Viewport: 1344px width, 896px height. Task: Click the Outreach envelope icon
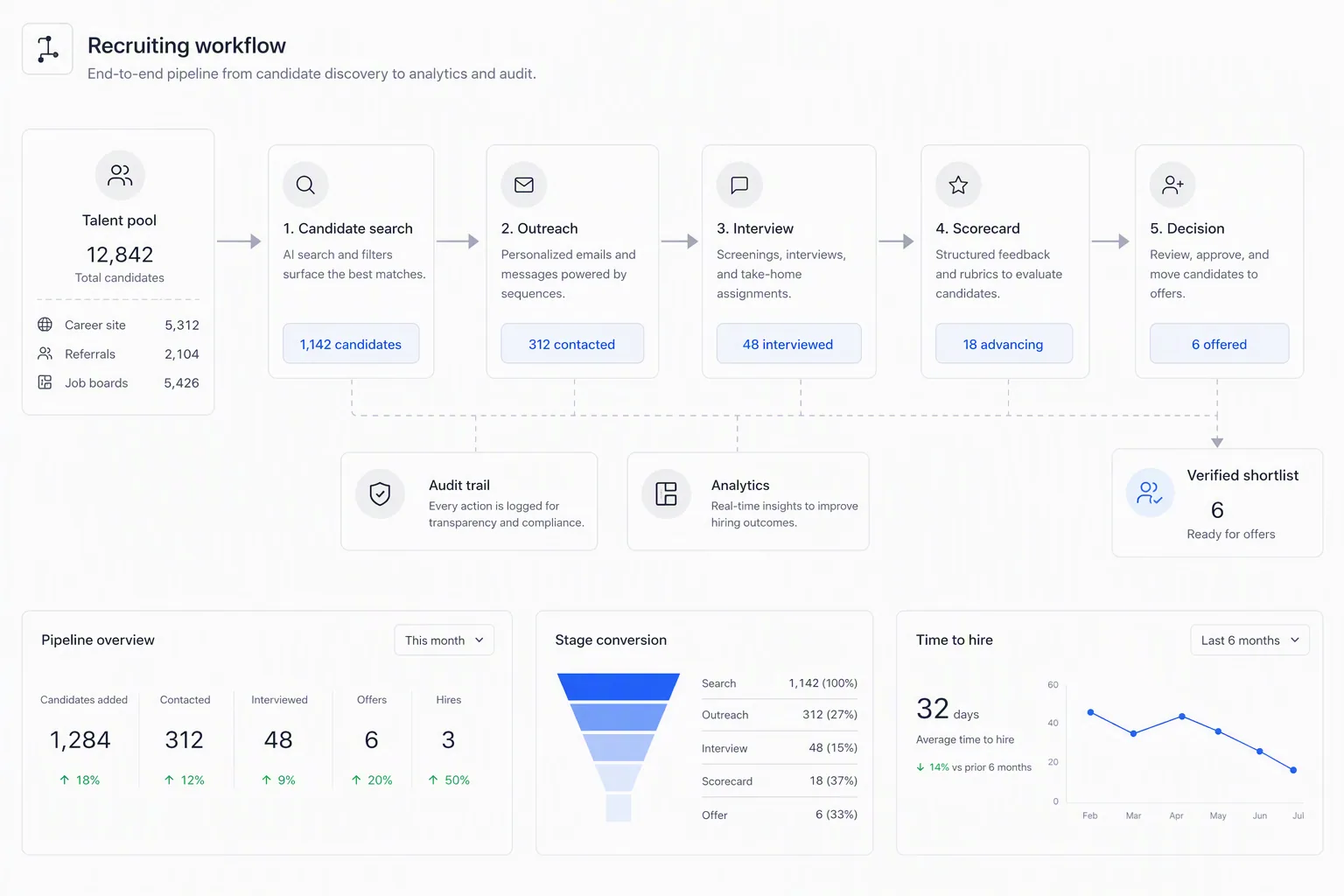tap(524, 185)
